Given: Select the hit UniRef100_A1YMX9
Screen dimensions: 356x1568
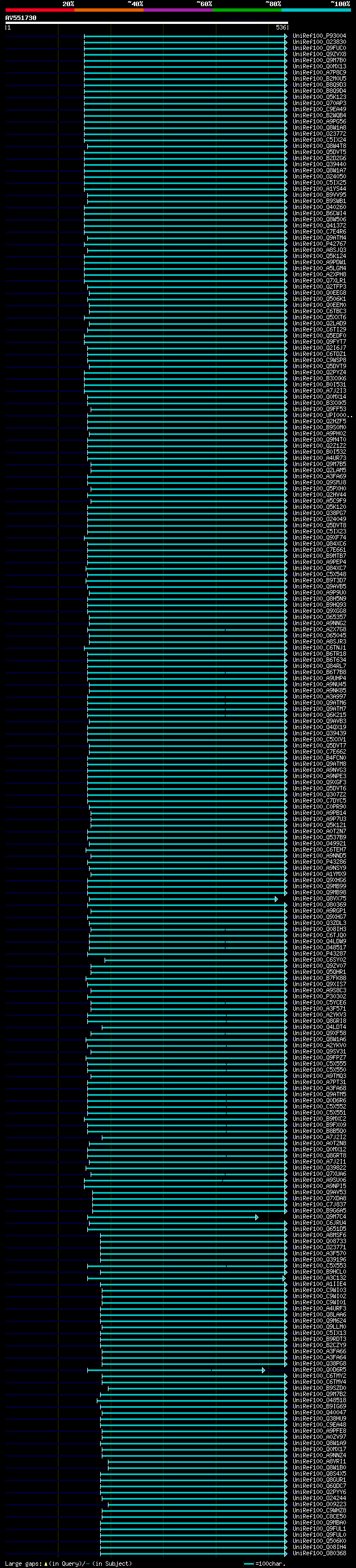Looking at the screenshot, I should [x=319, y=874].
